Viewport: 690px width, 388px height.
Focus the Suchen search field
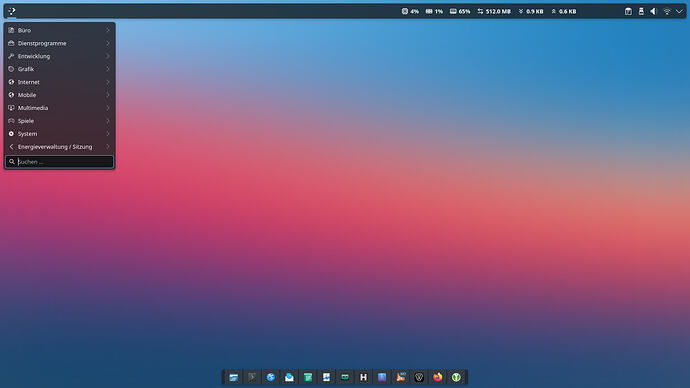click(x=59, y=162)
